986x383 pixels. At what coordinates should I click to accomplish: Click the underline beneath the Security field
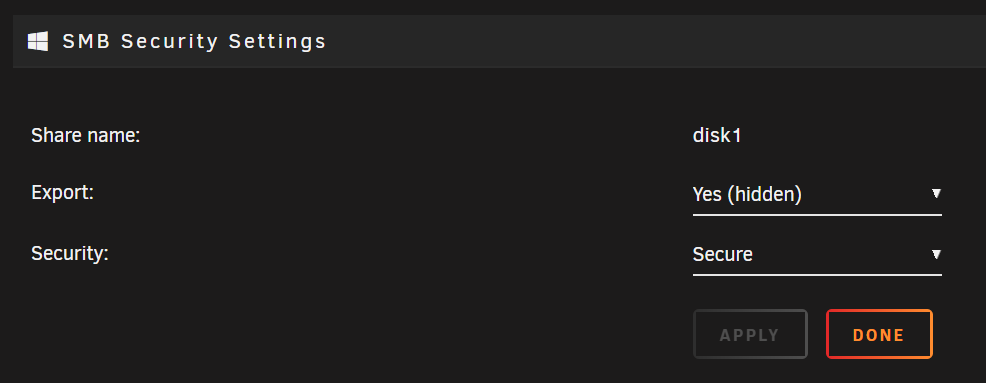[x=817, y=275]
